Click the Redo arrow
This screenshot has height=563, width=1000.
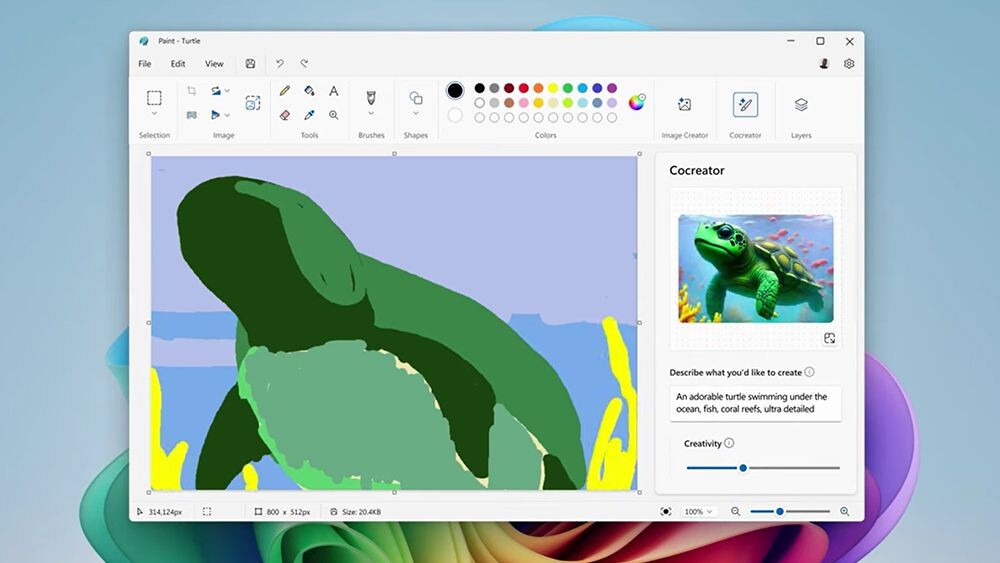(304, 64)
